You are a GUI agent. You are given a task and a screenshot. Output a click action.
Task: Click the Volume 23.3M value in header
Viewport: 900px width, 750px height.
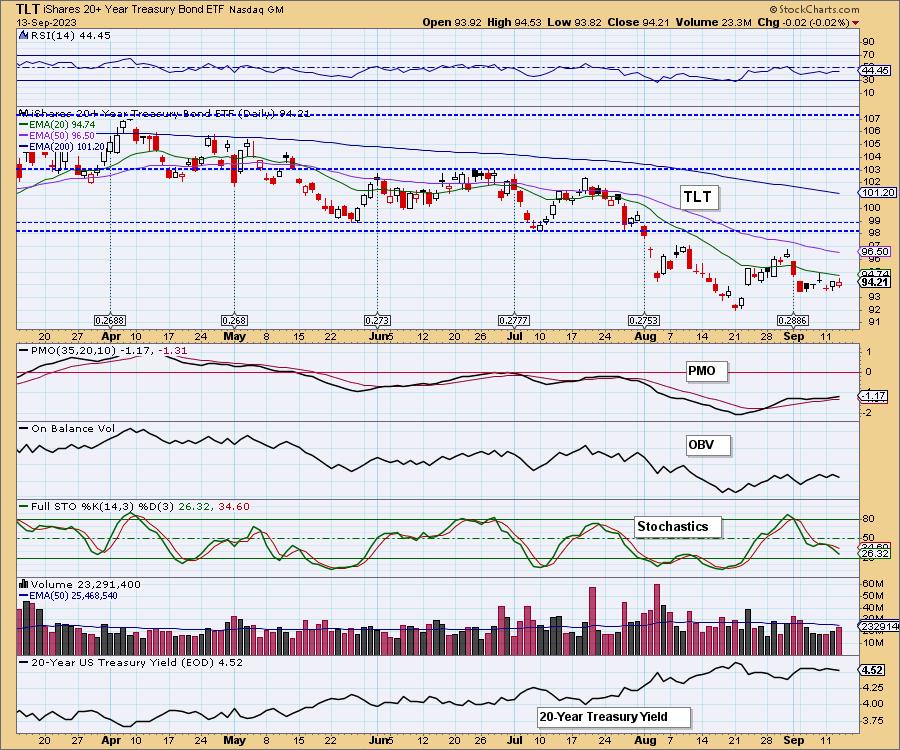[713, 22]
